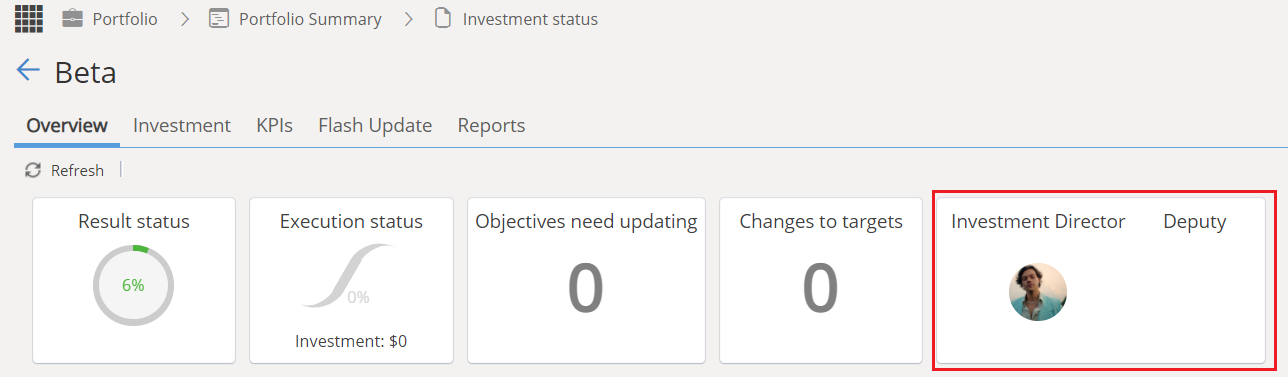This screenshot has width=1288, height=377.
Task: Open the Objectives need updating card
Action: [x=586, y=280]
